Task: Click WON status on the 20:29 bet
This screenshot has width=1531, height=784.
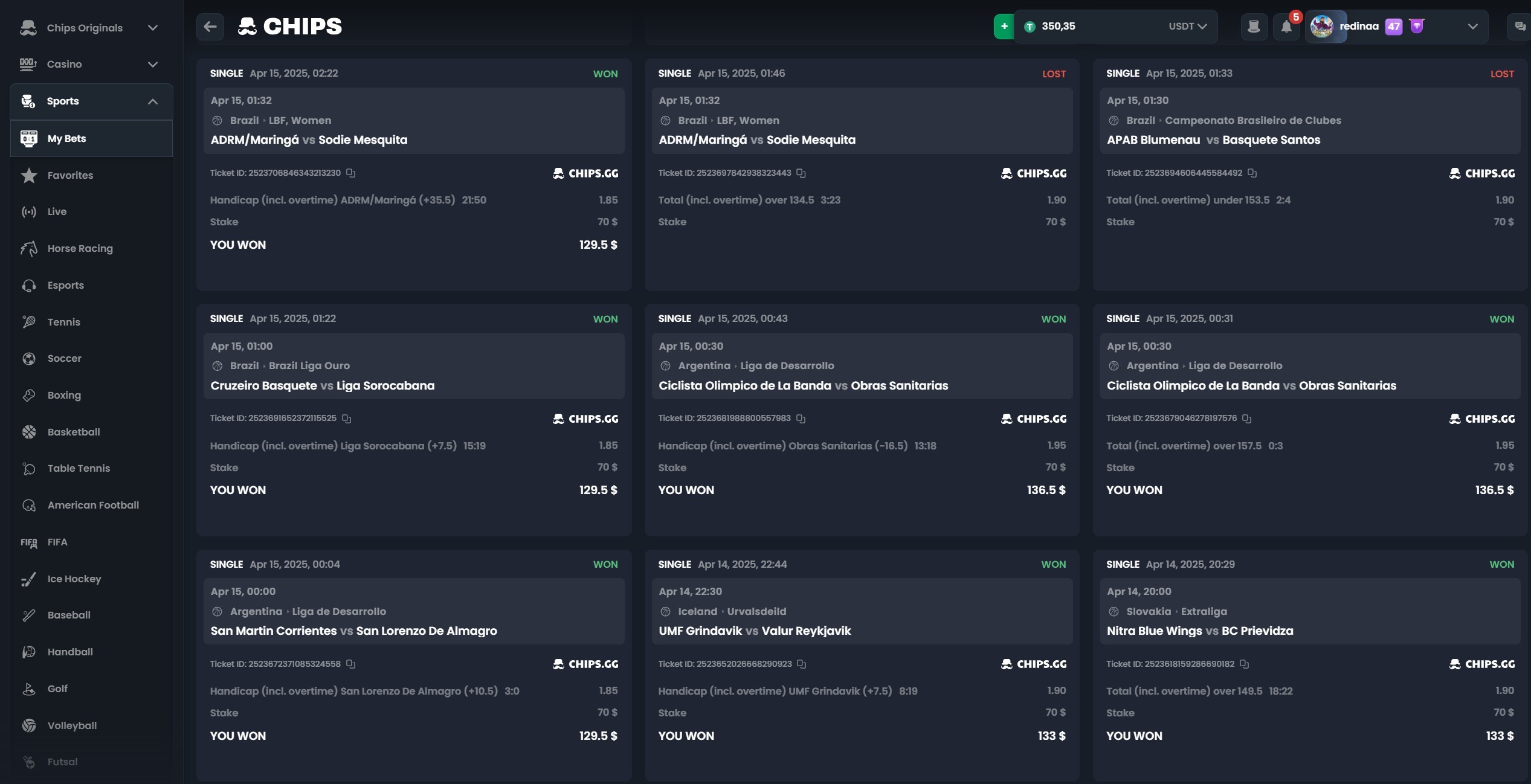Action: tap(1501, 564)
